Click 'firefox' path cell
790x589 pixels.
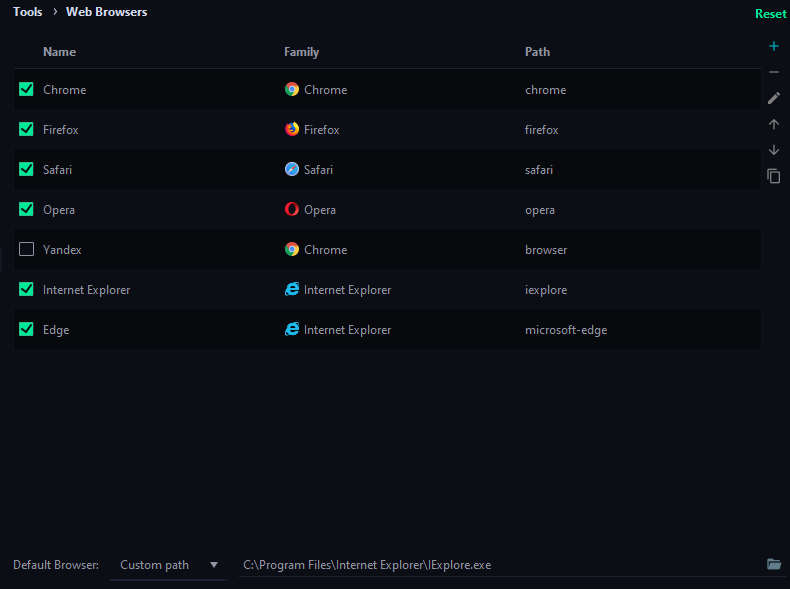click(542, 129)
